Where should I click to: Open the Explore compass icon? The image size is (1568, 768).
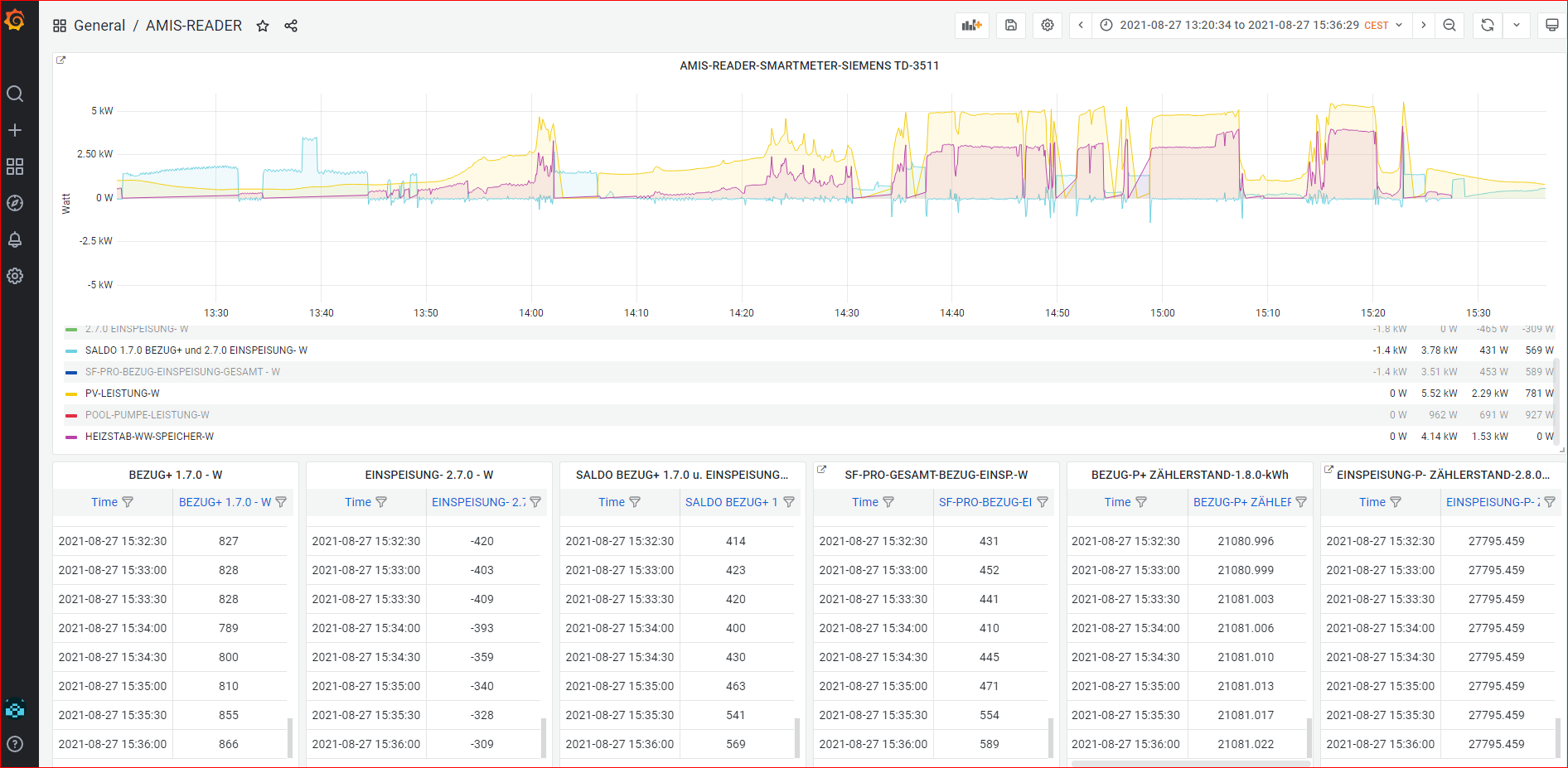15,203
